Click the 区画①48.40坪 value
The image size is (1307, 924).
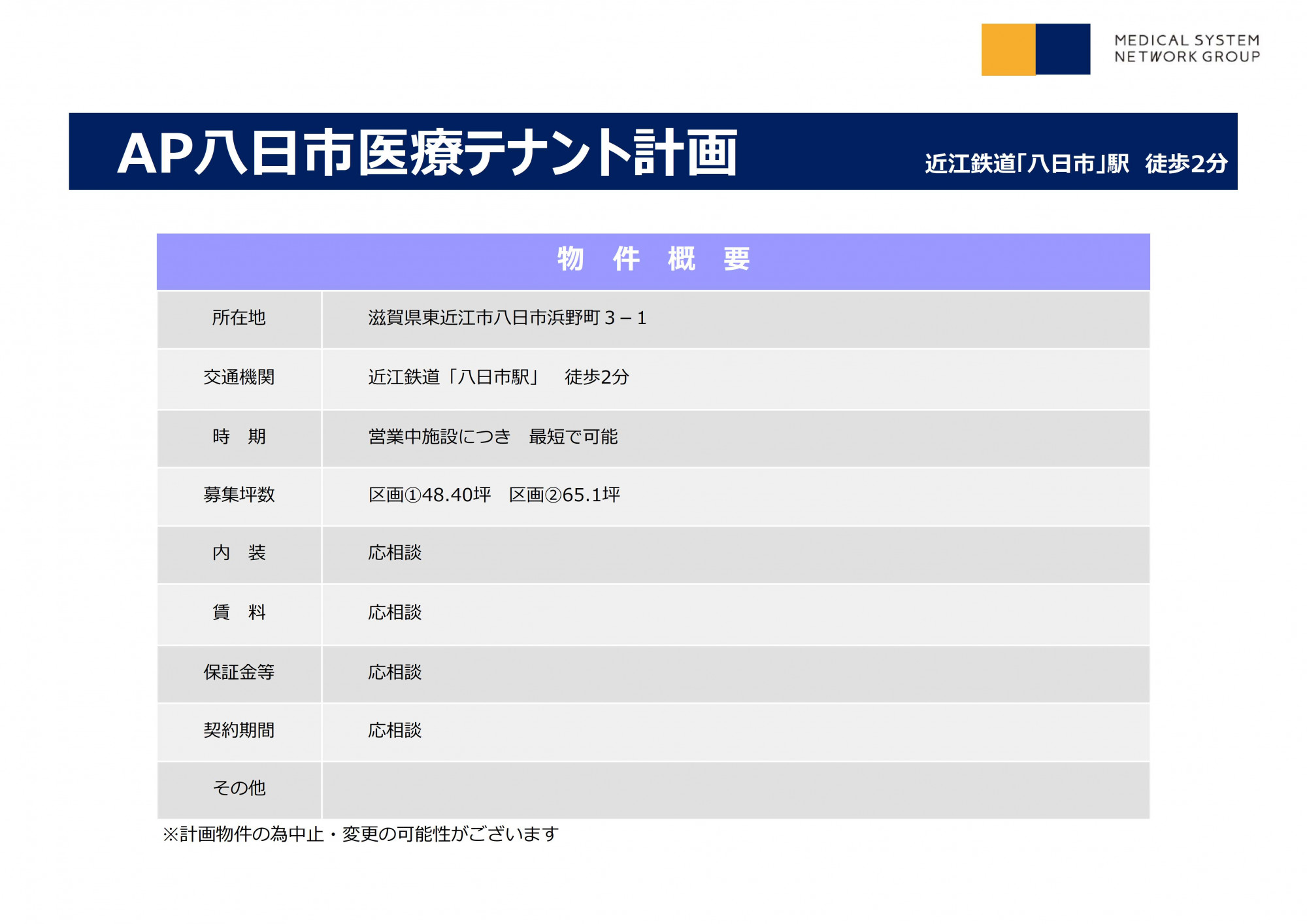(429, 495)
